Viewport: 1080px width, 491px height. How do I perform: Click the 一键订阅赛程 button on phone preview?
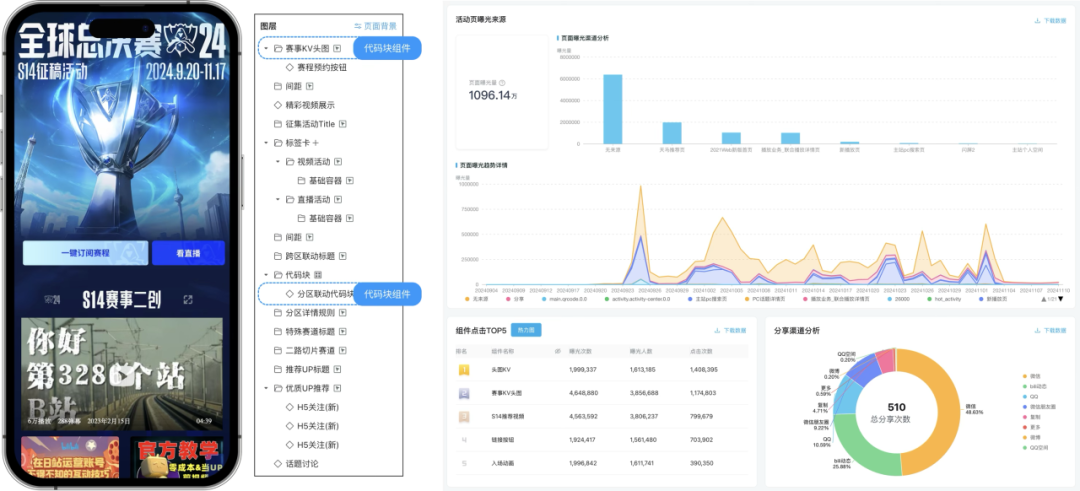pos(85,253)
